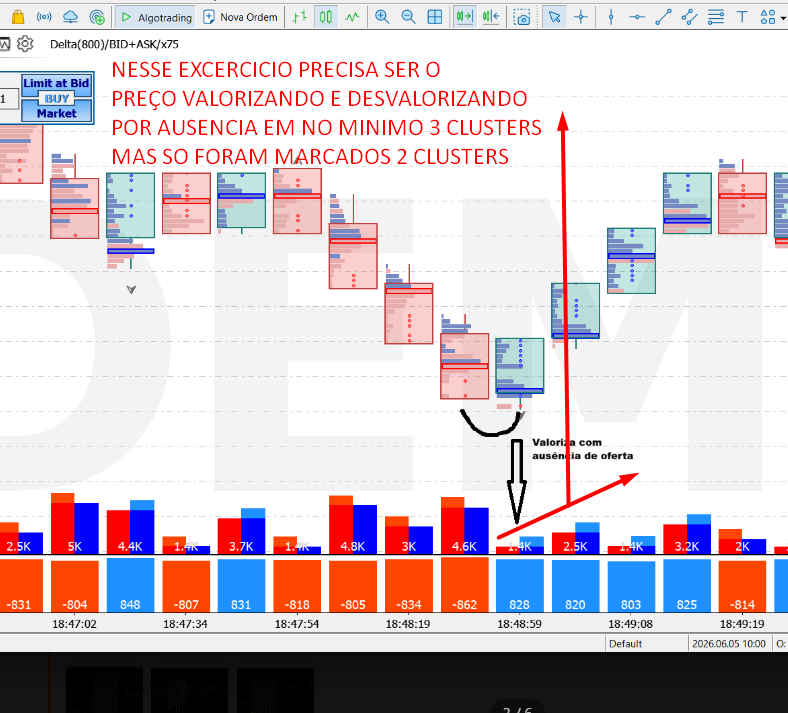This screenshot has height=713, width=788.
Task: Select the vertical line drawing tool
Action: (x=611, y=17)
